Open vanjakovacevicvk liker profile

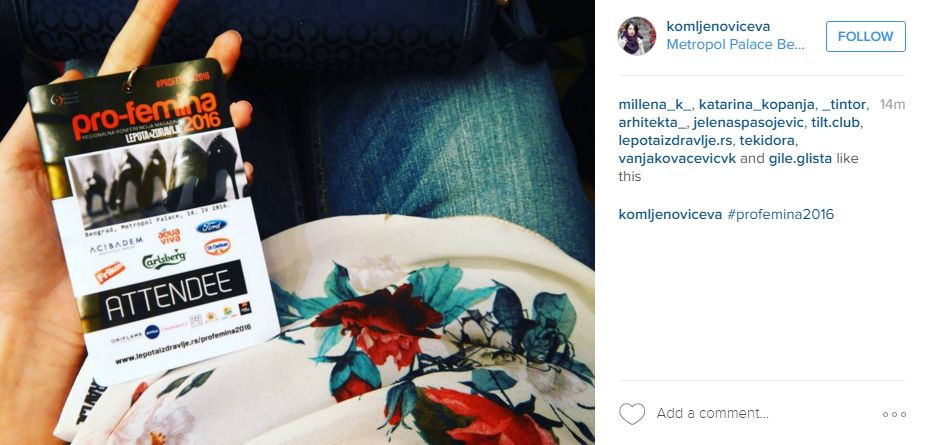pyautogui.click(x=677, y=159)
